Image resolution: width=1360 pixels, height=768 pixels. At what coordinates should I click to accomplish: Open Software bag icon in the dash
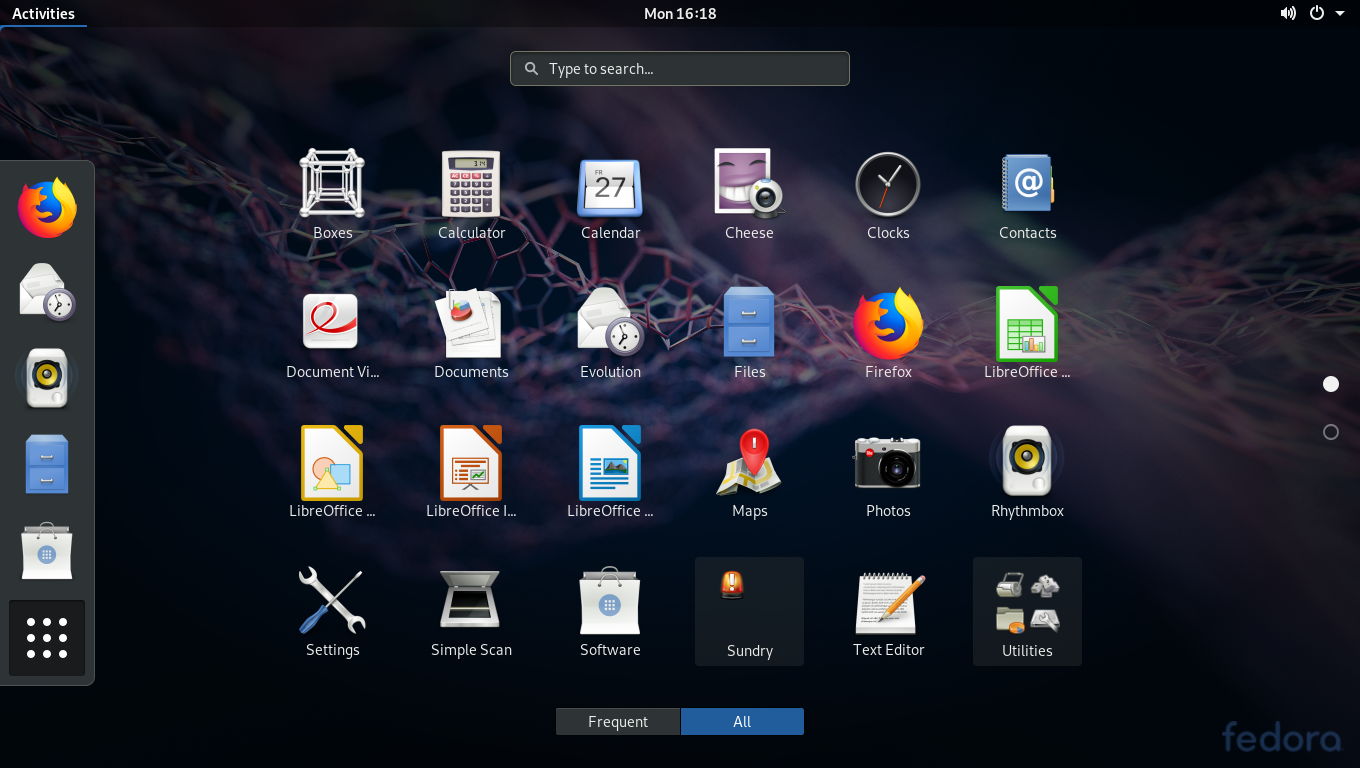(47, 550)
